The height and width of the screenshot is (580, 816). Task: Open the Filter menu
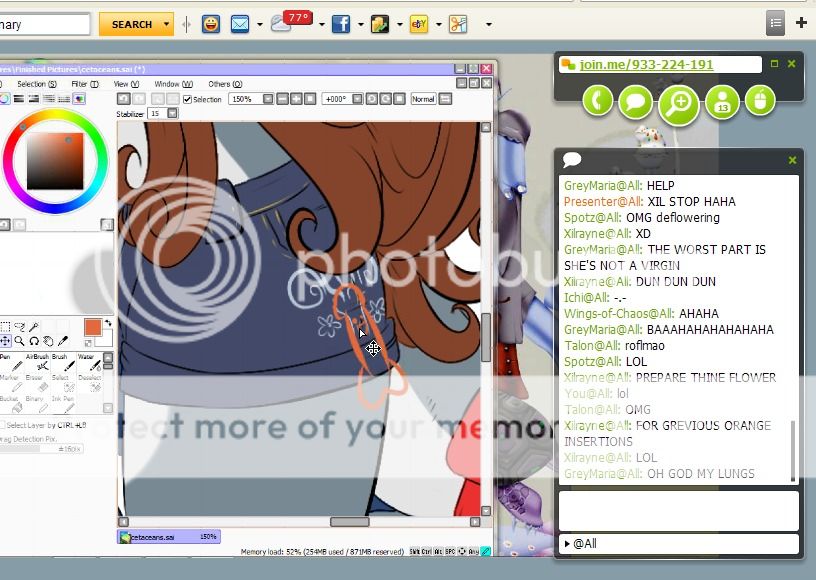[x=84, y=84]
